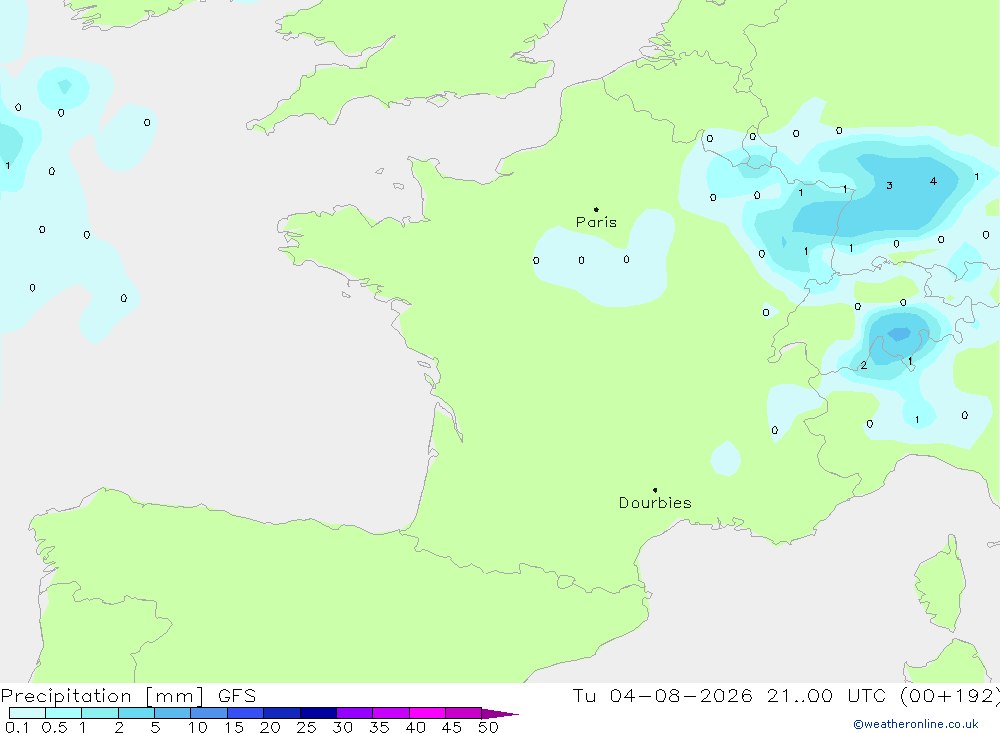1000x733 pixels.
Task: Click the Paris city marker dot
Action: coord(596,209)
